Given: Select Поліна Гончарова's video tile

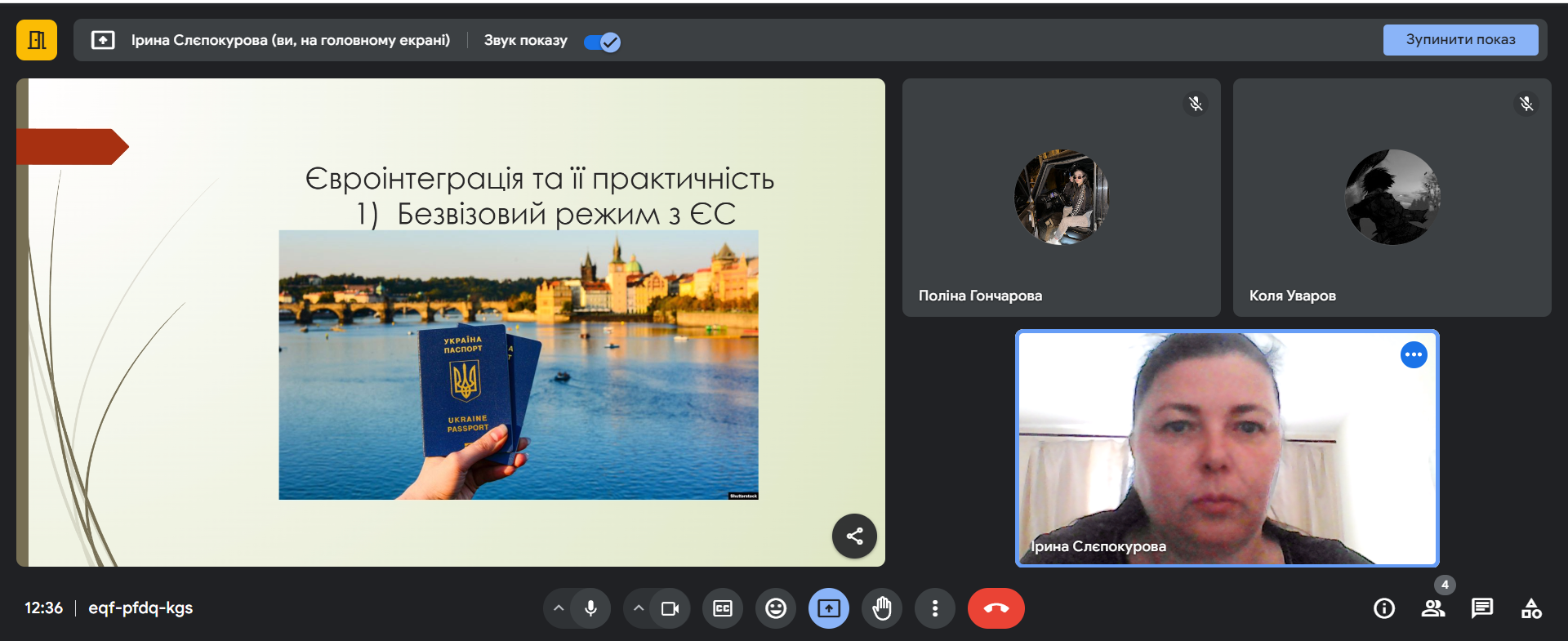Looking at the screenshot, I should click(1061, 198).
